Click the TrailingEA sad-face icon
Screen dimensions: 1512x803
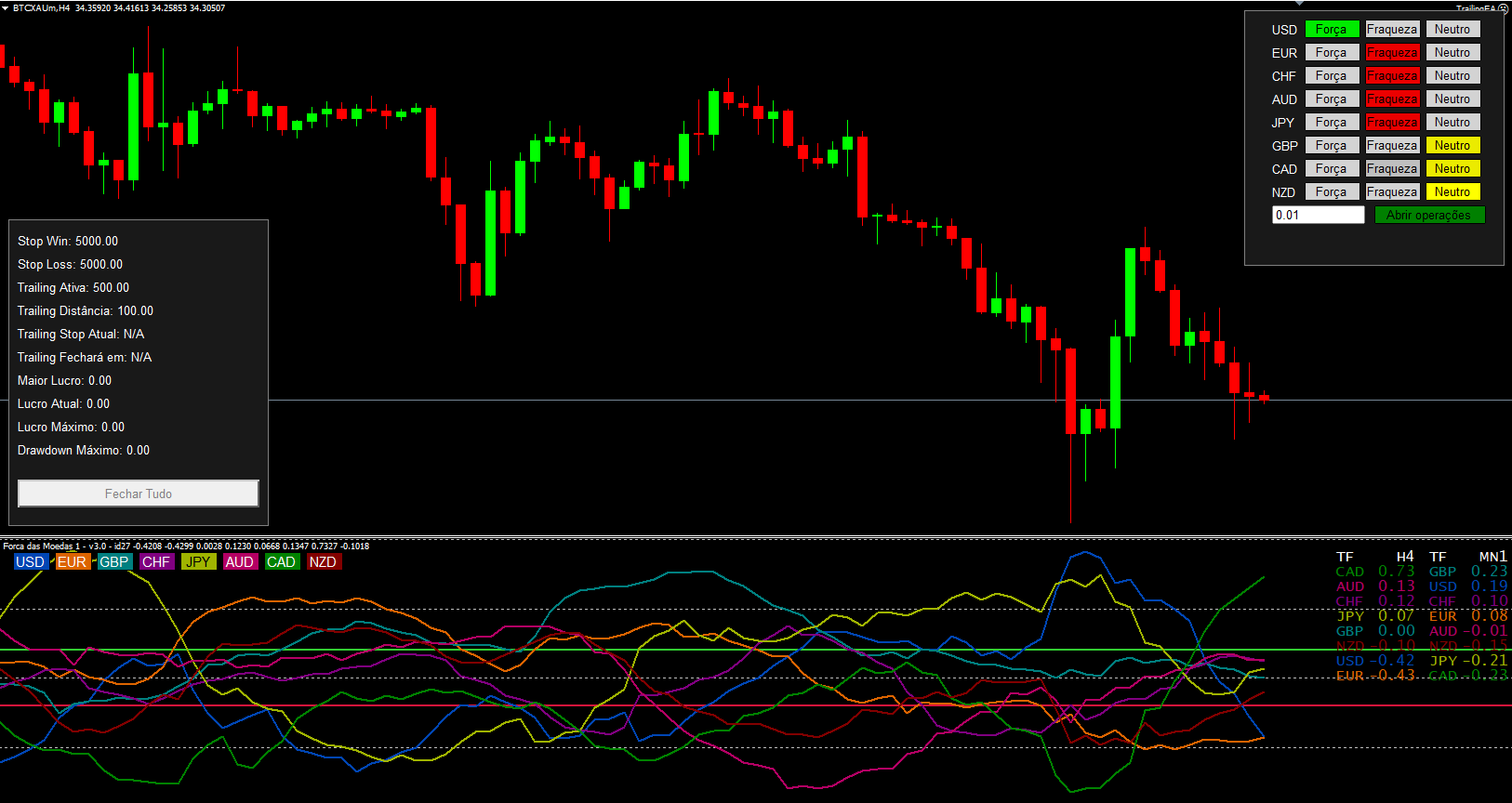(1503, 8)
